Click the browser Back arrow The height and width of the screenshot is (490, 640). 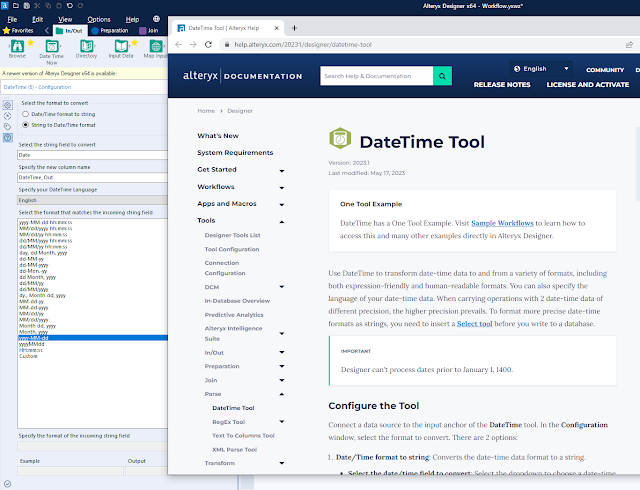click(x=178, y=45)
